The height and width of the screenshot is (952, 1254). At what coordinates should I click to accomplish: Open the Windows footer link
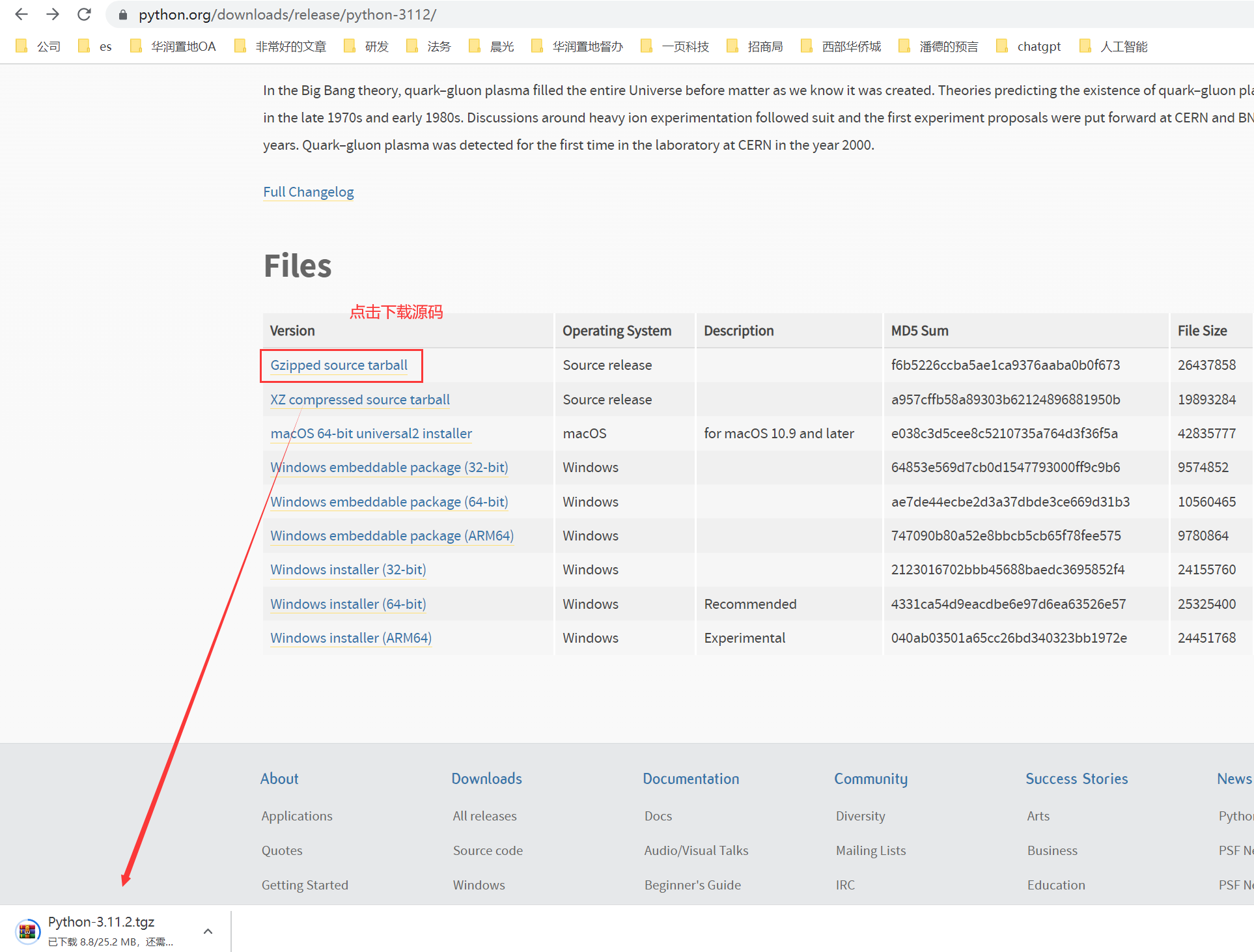pos(479,885)
